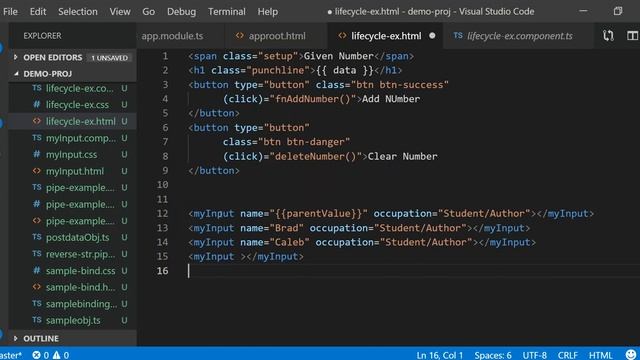Screen dimensions: 640x360
Task: Click the "Caleb" value in line 14
Action: pos(289,242)
